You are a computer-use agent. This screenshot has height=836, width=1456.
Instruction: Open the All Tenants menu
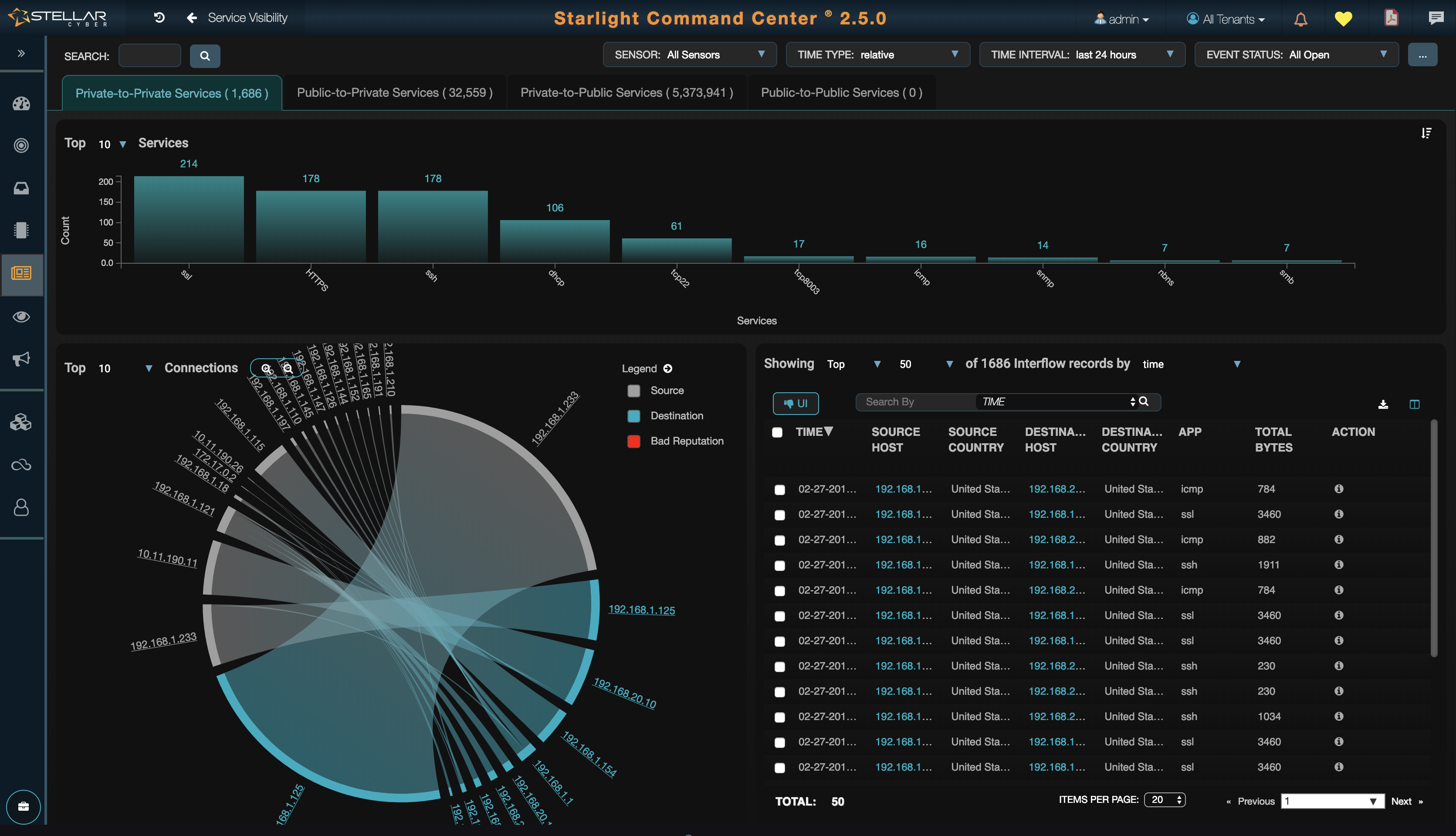coord(1226,19)
